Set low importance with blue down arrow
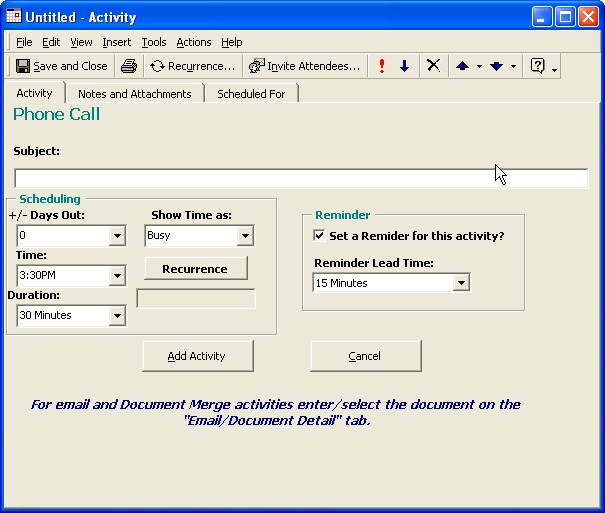Image resolution: width=605 pixels, height=513 pixels. tap(404, 66)
